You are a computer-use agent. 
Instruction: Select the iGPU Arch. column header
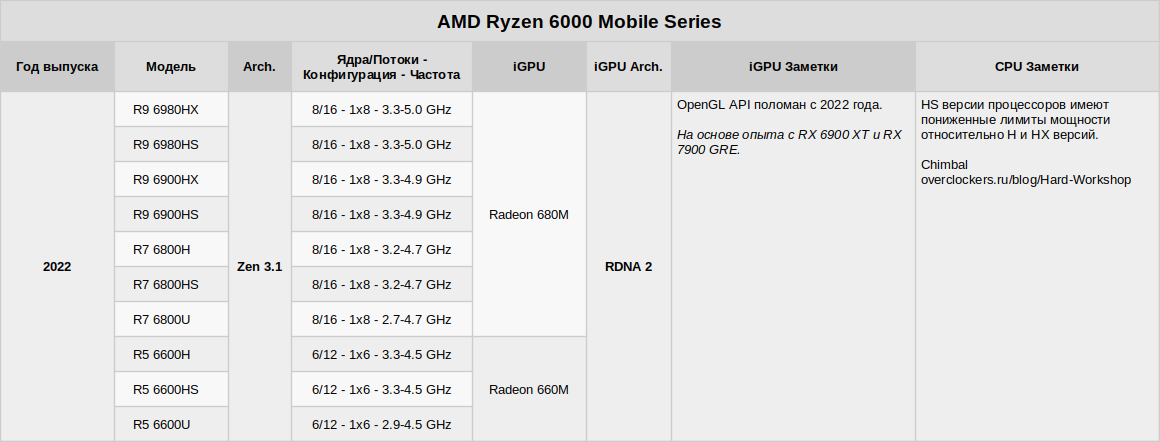628,67
